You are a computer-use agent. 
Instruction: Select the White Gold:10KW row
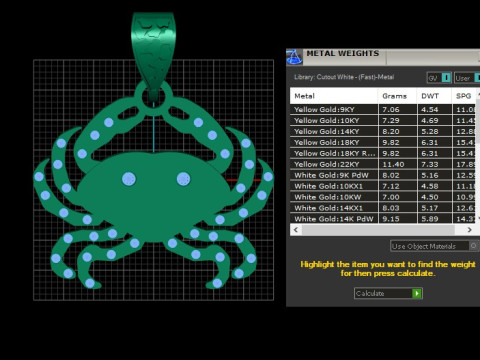point(383,197)
